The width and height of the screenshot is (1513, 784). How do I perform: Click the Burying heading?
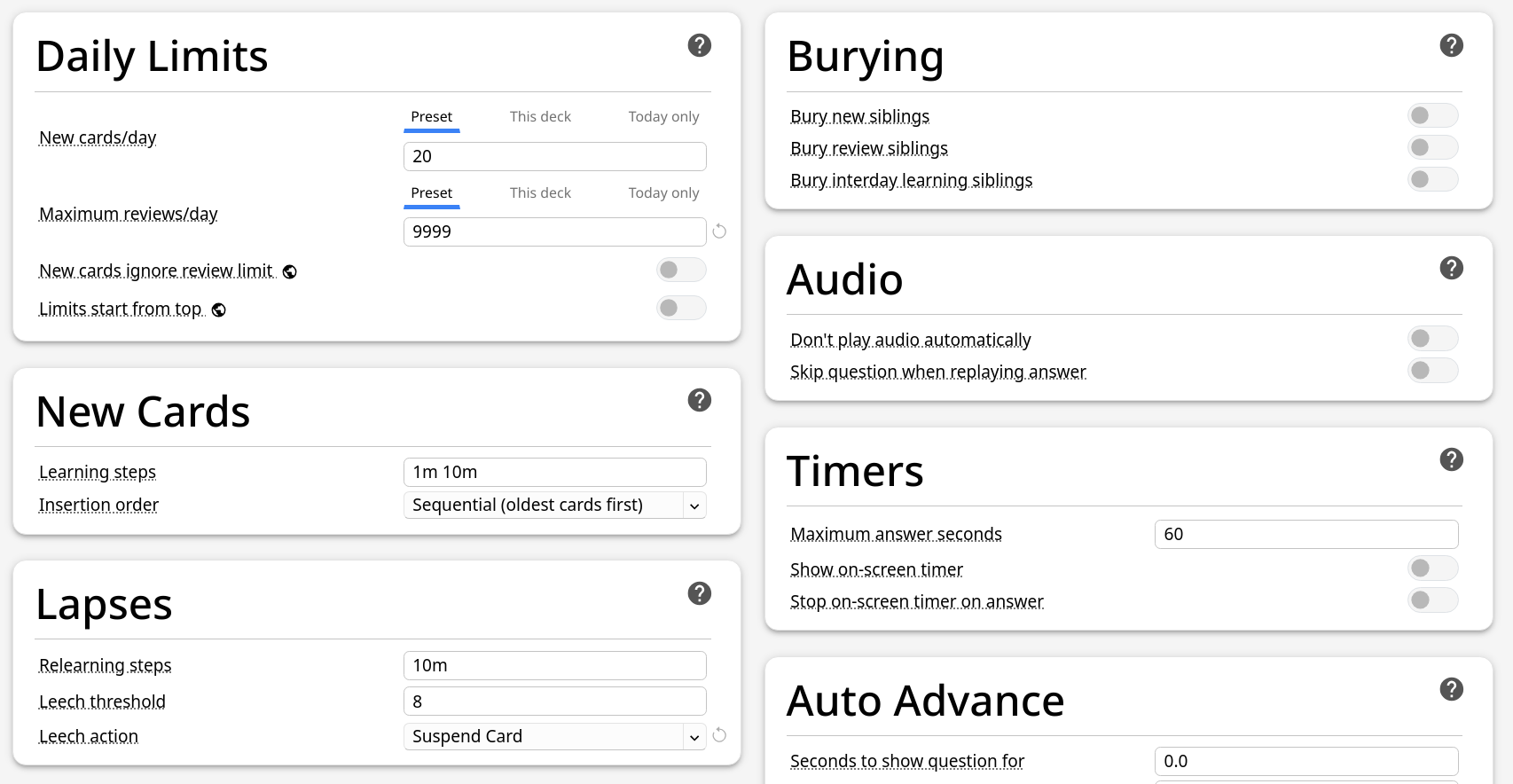point(866,58)
